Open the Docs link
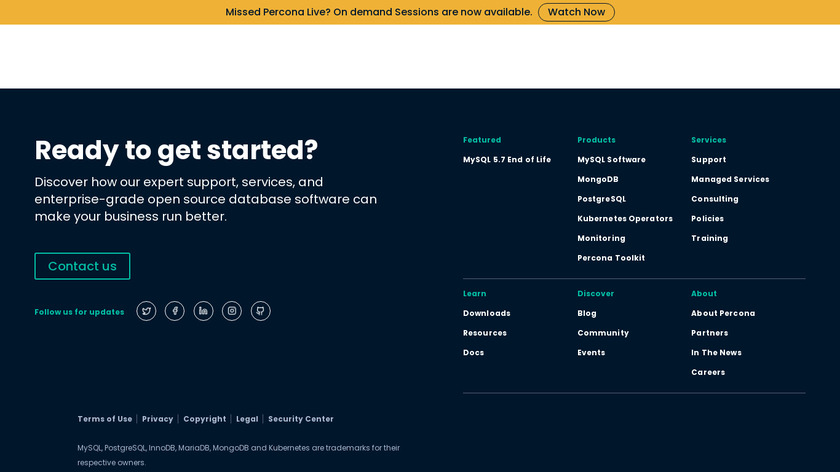 pos(474,353)
